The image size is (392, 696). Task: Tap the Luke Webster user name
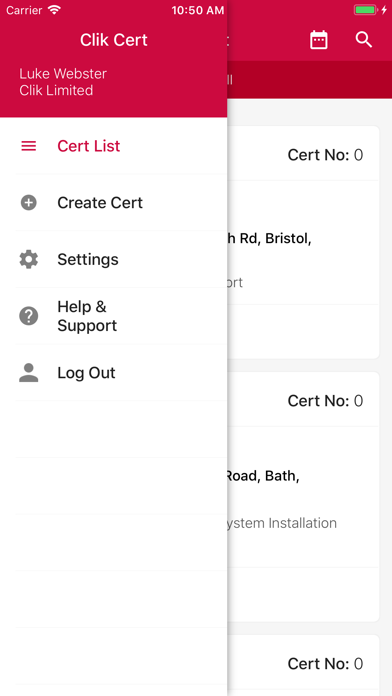coord(63,74)
